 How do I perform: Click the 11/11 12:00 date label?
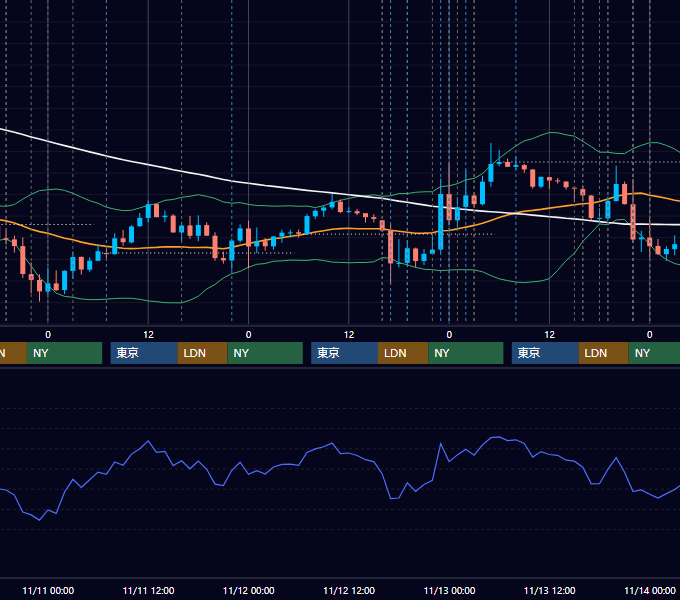pos(148,590)
